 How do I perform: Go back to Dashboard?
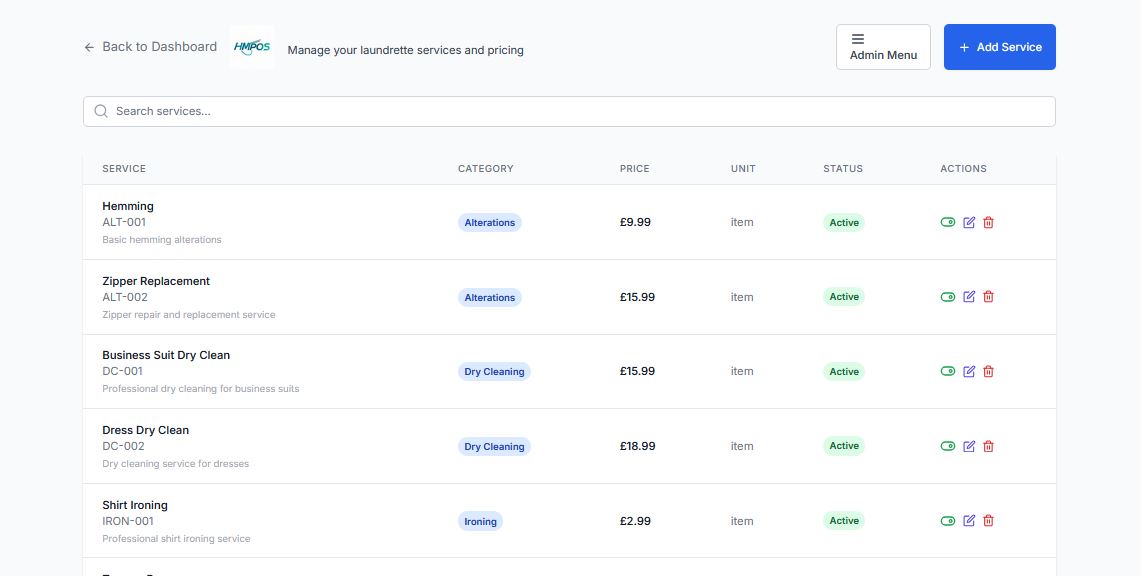pos(151,47)
